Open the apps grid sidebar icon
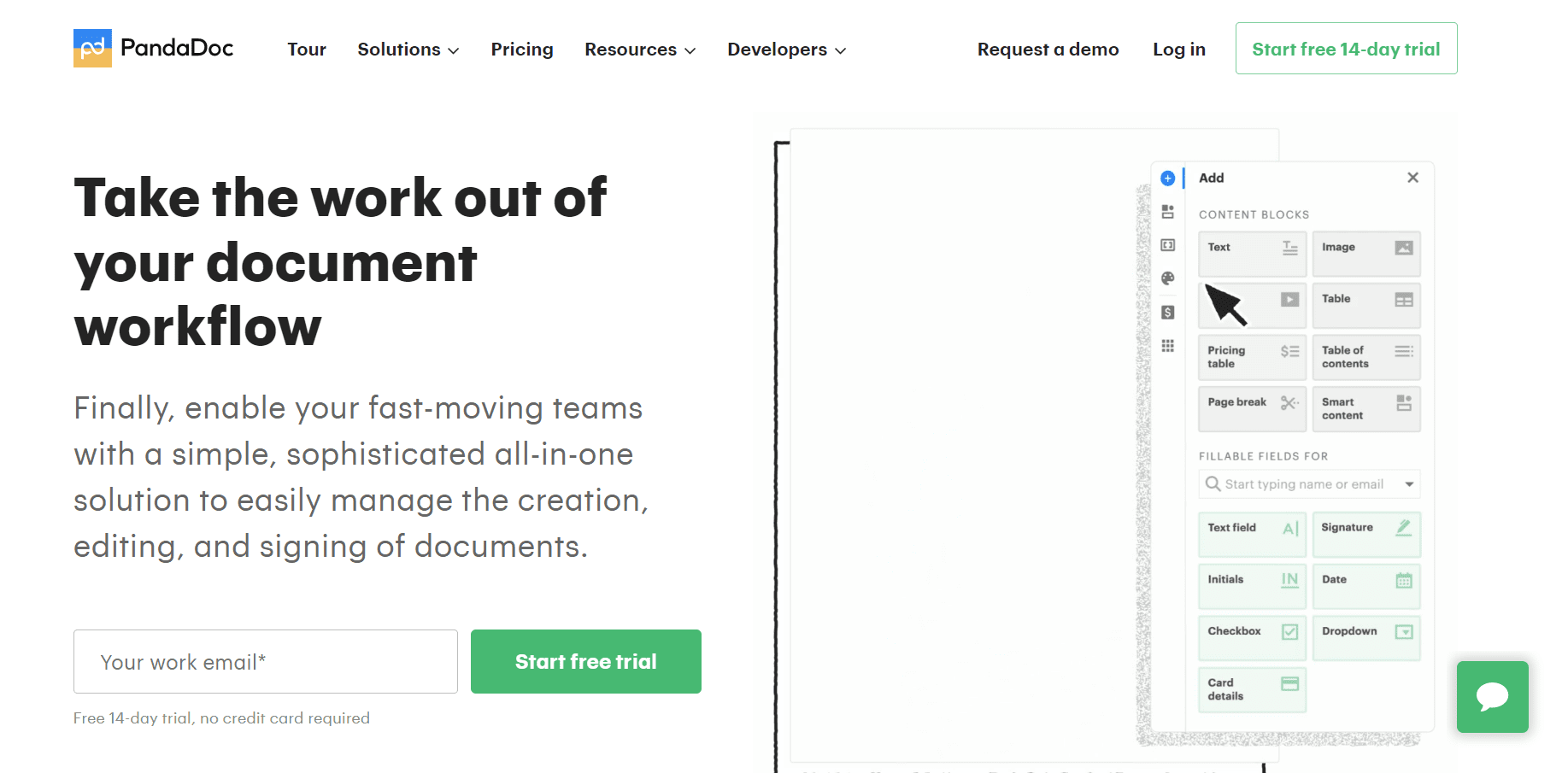 [x=1167, y=346]
